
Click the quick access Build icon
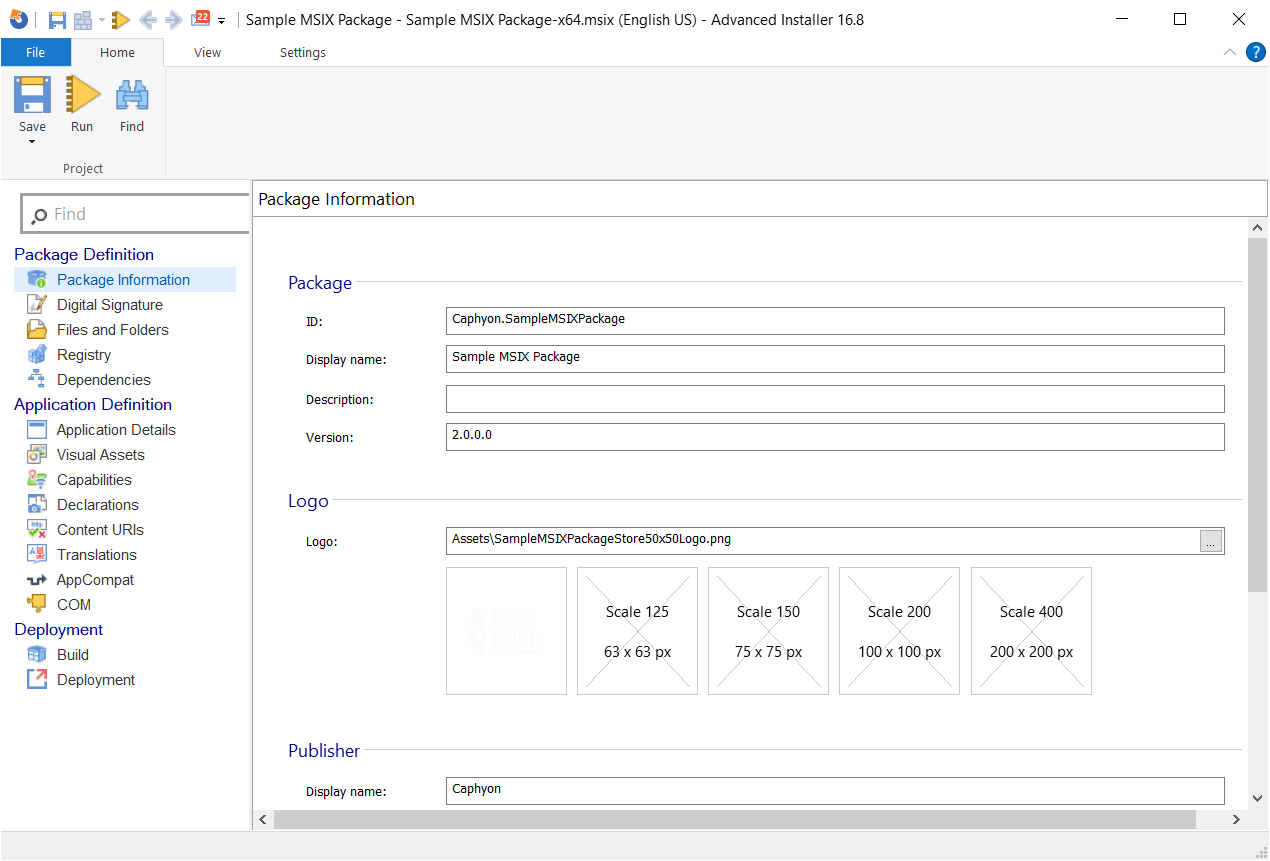coord(83,19)
